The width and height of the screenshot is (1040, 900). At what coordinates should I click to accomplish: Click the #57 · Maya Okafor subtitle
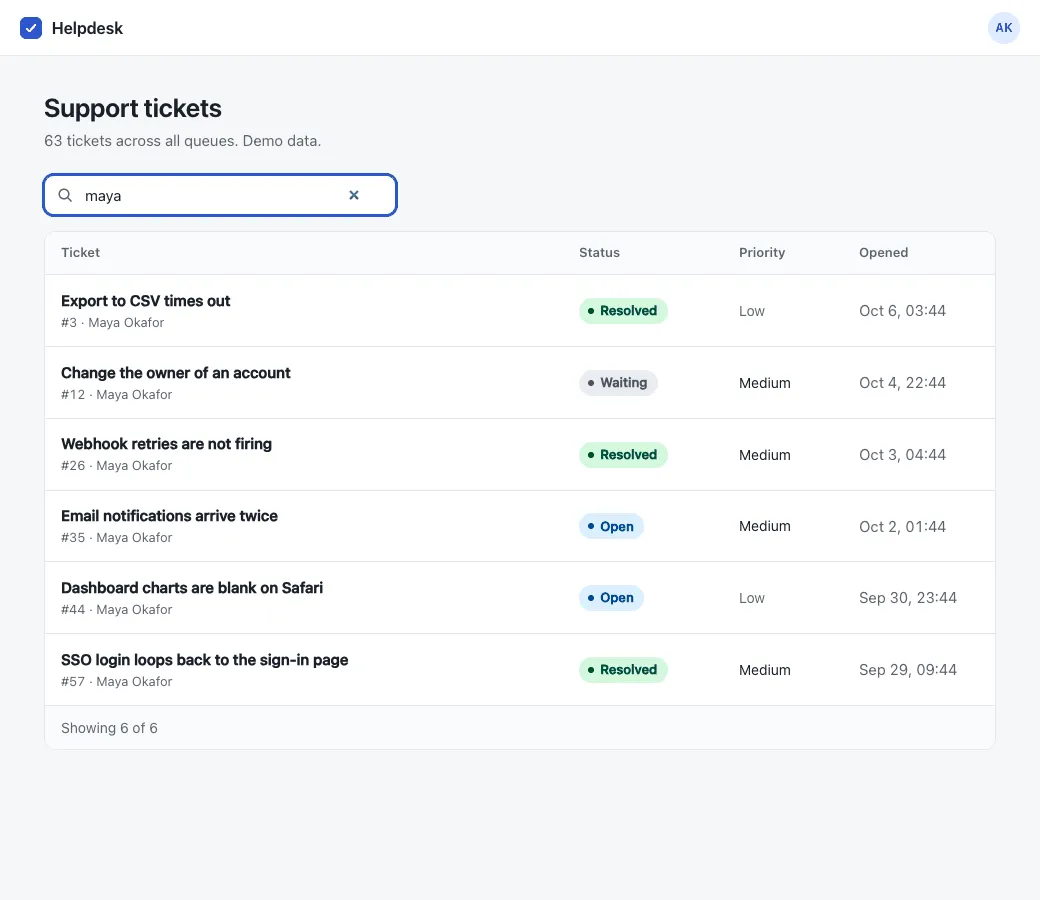[x=116, y=682]
